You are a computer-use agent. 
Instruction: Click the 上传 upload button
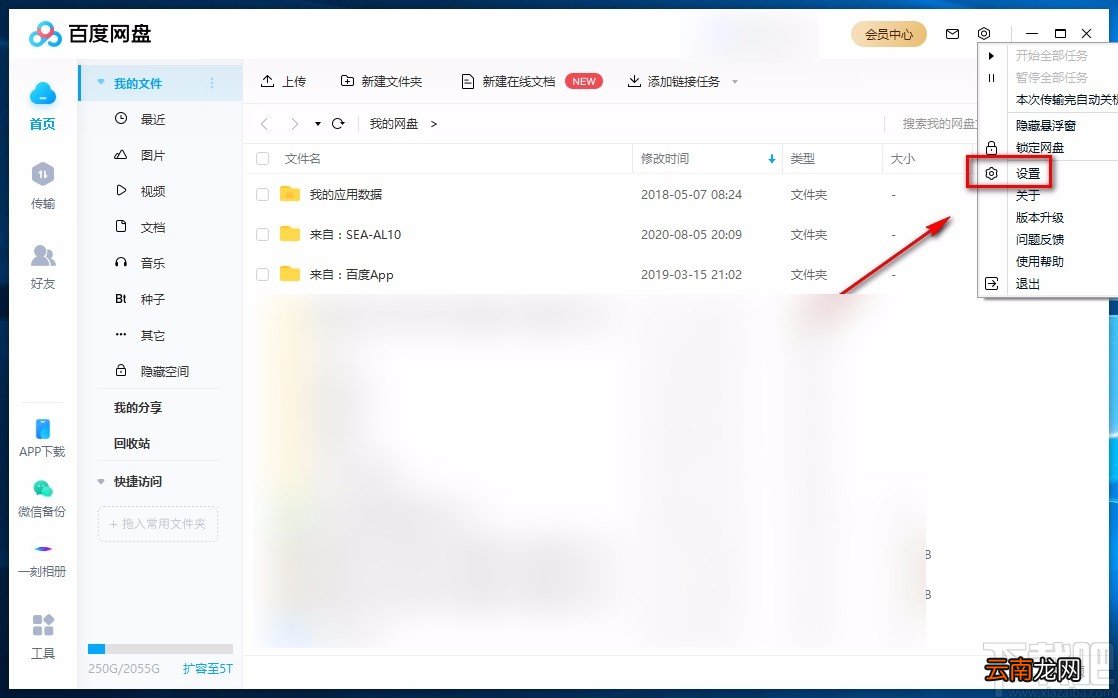[x=283, y=81]
